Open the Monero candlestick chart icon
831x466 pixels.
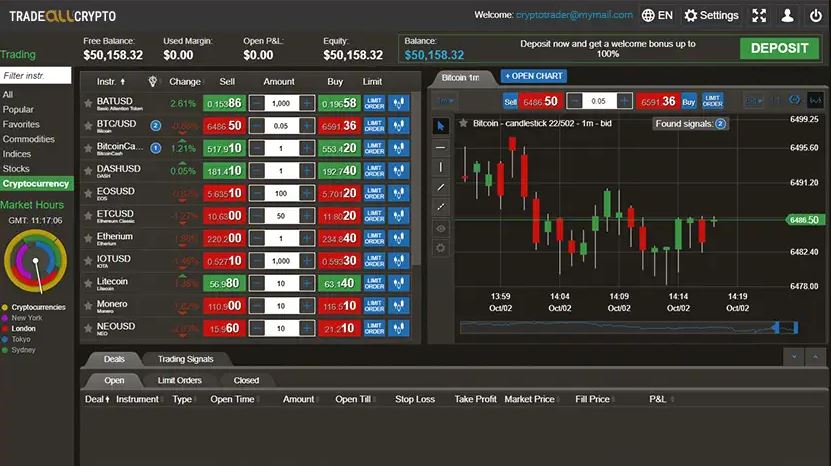(x=399, y=306)
